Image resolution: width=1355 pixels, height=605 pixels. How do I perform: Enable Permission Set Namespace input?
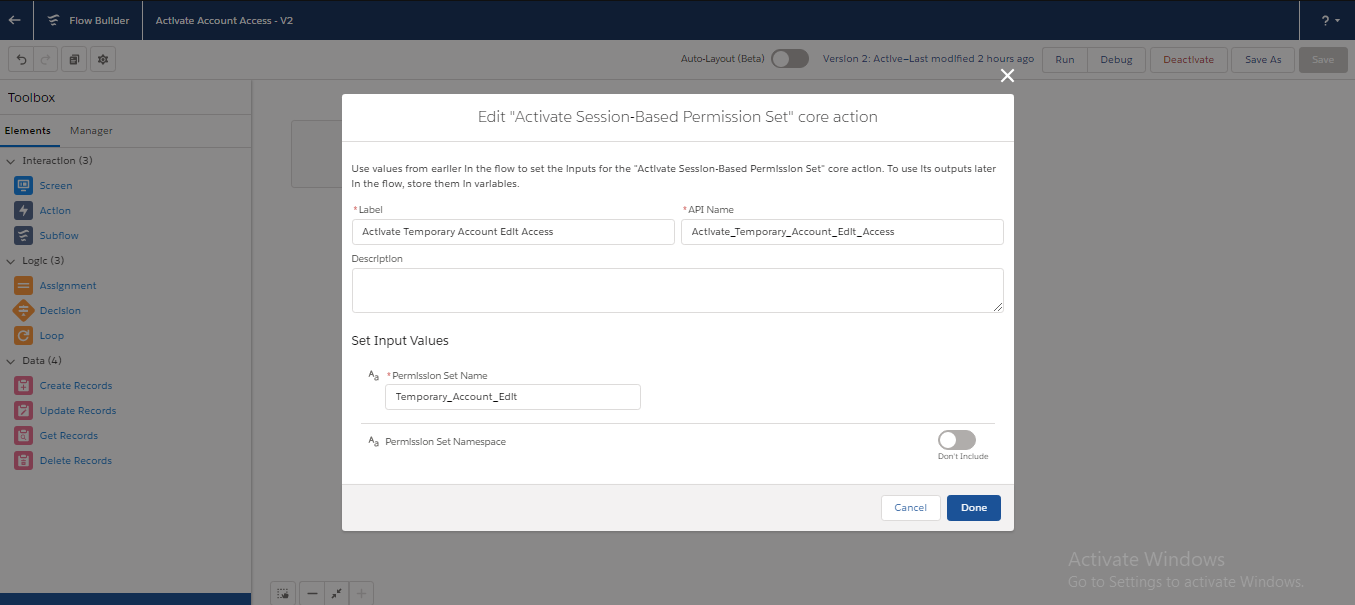(x=956, y=440)
